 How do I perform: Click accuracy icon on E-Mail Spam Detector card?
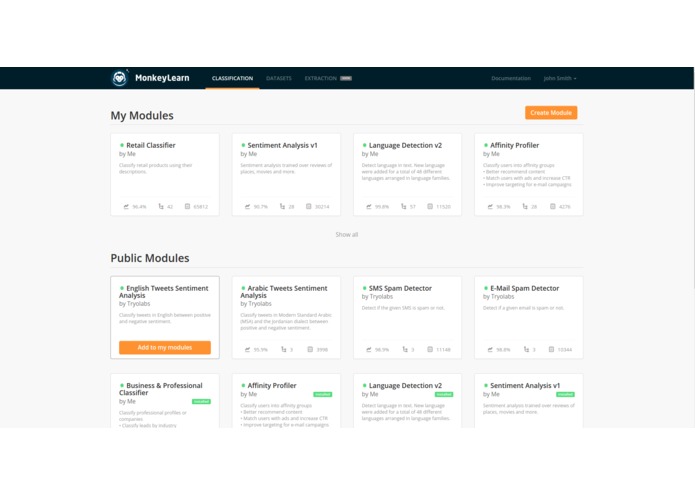[490, 350]
